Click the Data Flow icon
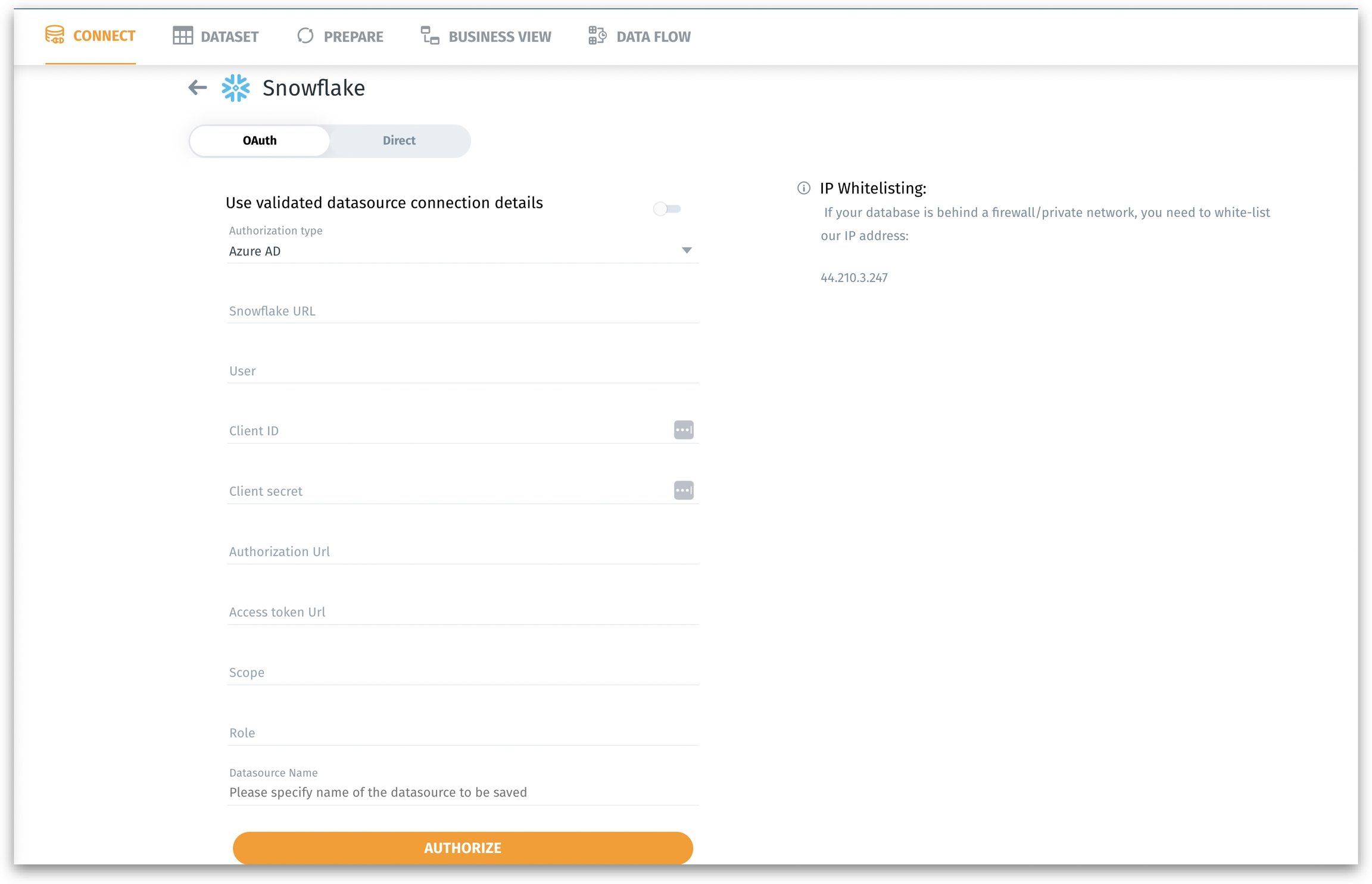Image resolution: width=1372 pixels, height=884 pixels. pos(597,36)
